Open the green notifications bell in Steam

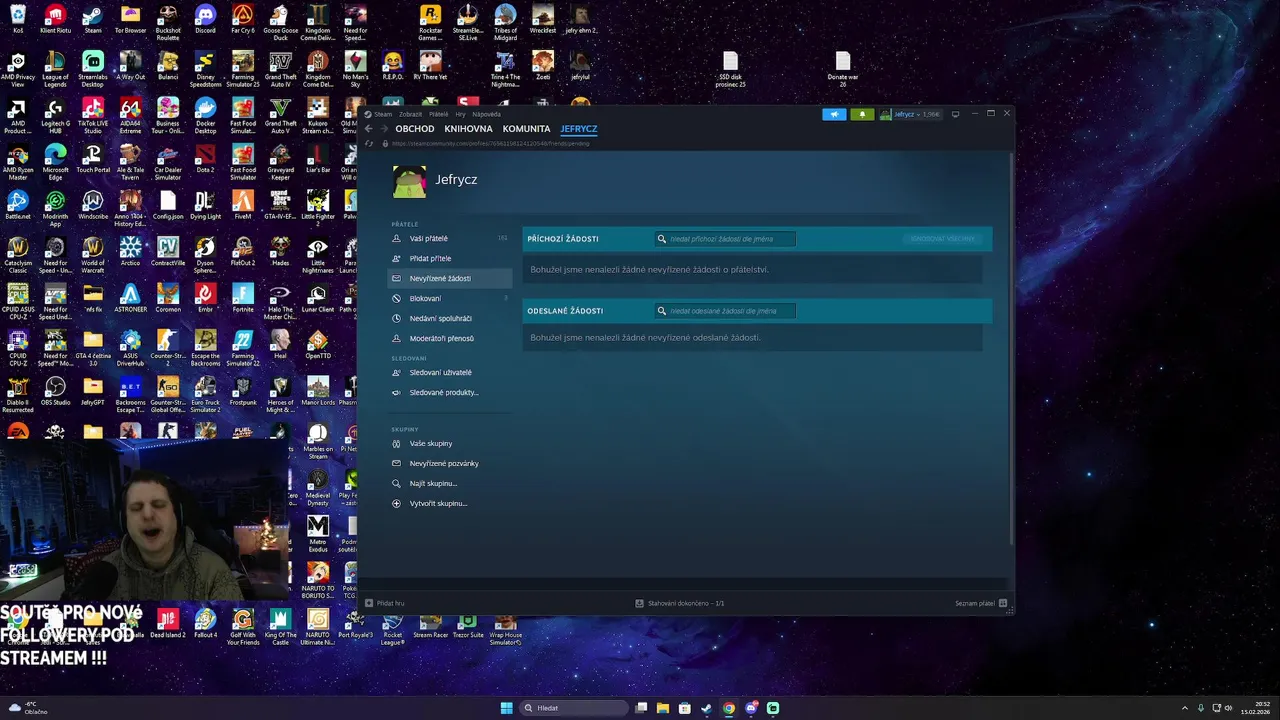click(x=862, y=114)
